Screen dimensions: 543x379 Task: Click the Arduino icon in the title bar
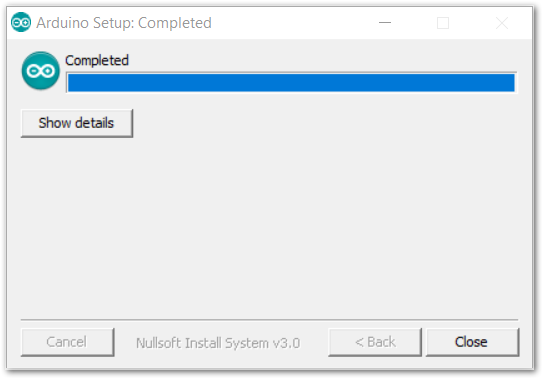(21, 23)
